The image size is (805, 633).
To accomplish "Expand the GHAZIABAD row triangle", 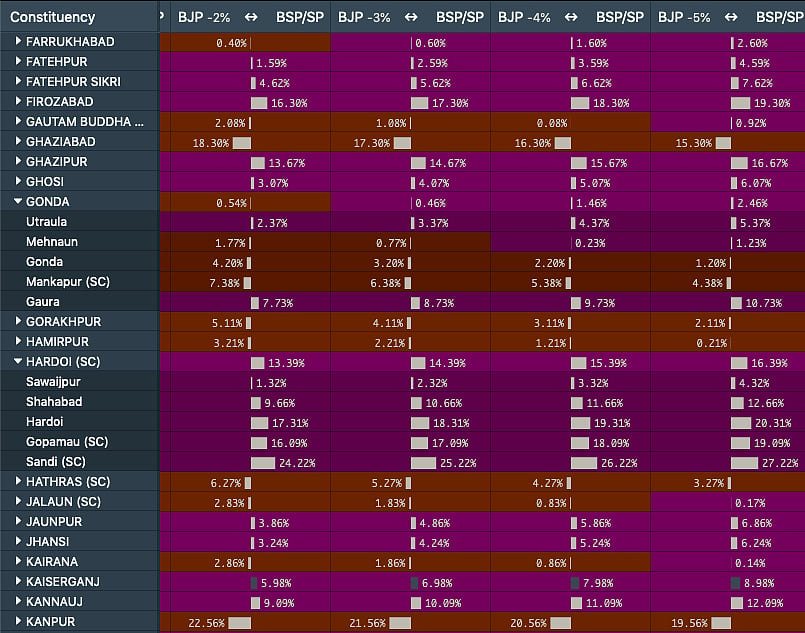I will (x=18, y=141).
